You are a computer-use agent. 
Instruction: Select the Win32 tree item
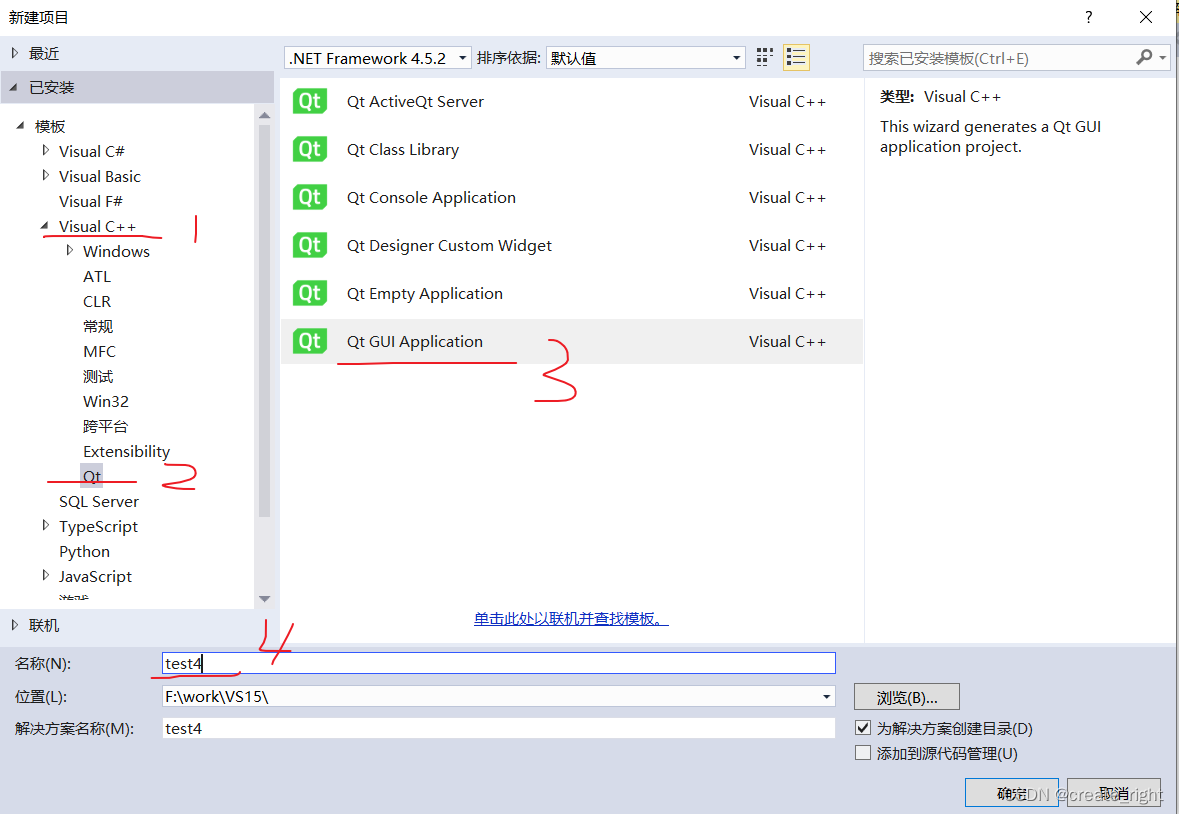pos(106,401)
